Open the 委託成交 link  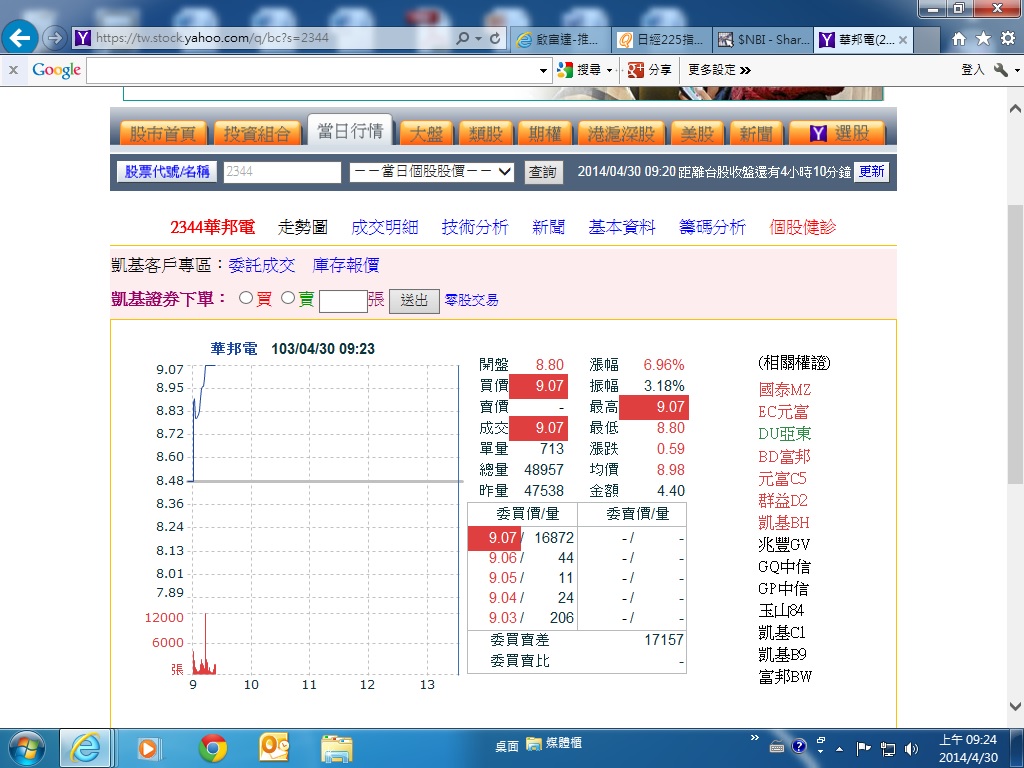point(262,265)
